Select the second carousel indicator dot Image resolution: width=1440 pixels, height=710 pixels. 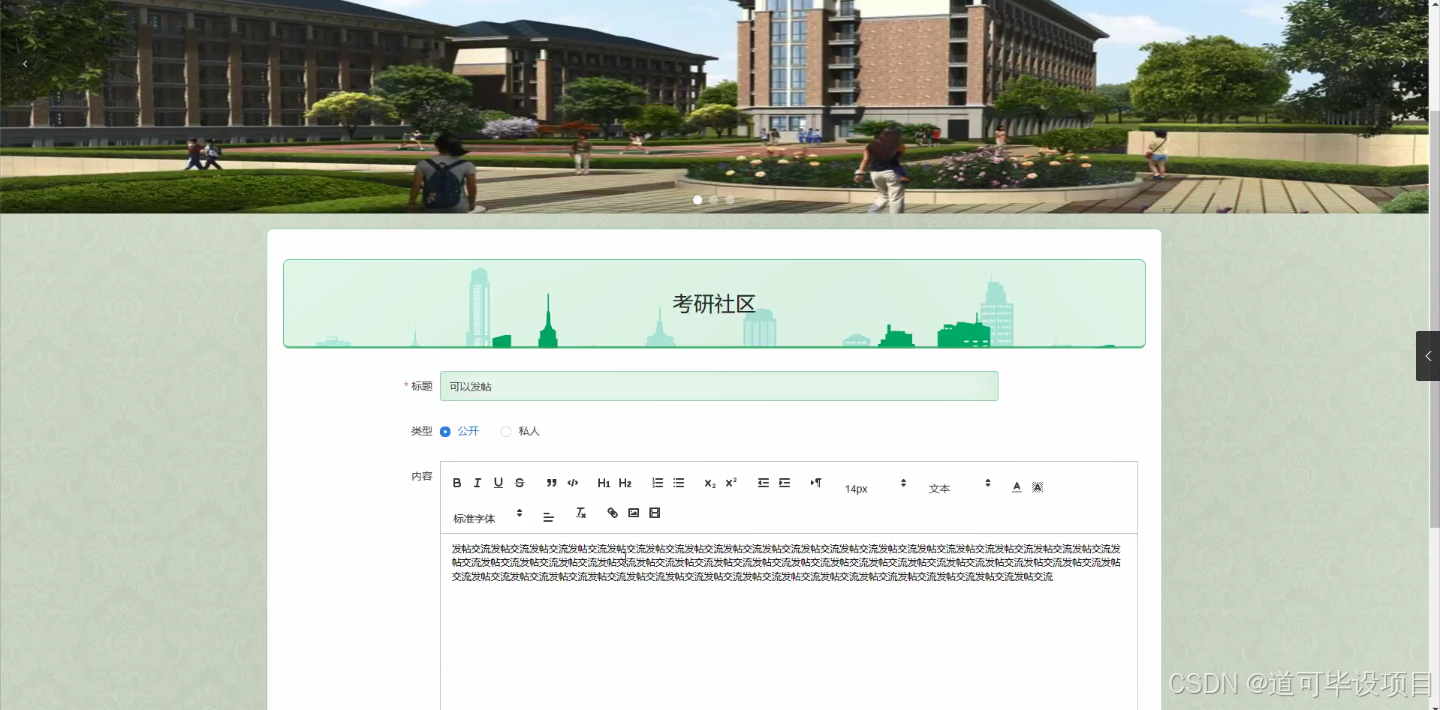point(714,200)
